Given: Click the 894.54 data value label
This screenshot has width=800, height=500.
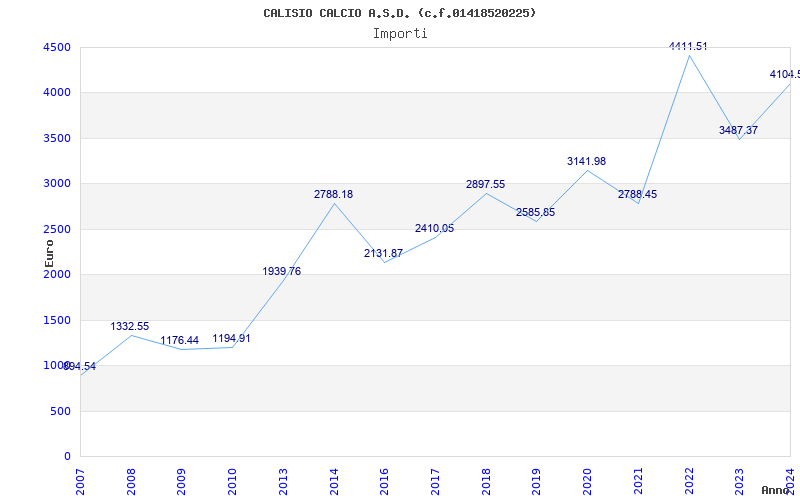Looking at the screenshot, I should (80, 366).
